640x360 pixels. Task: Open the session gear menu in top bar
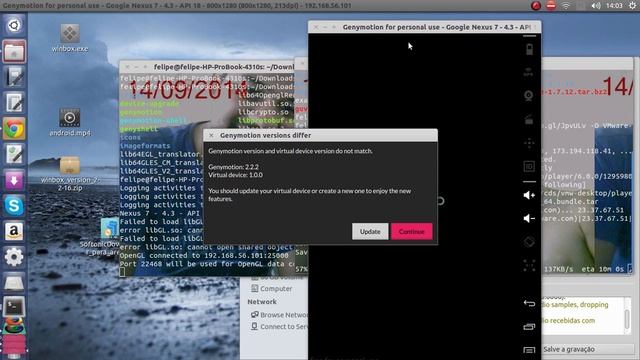[632, 6]
